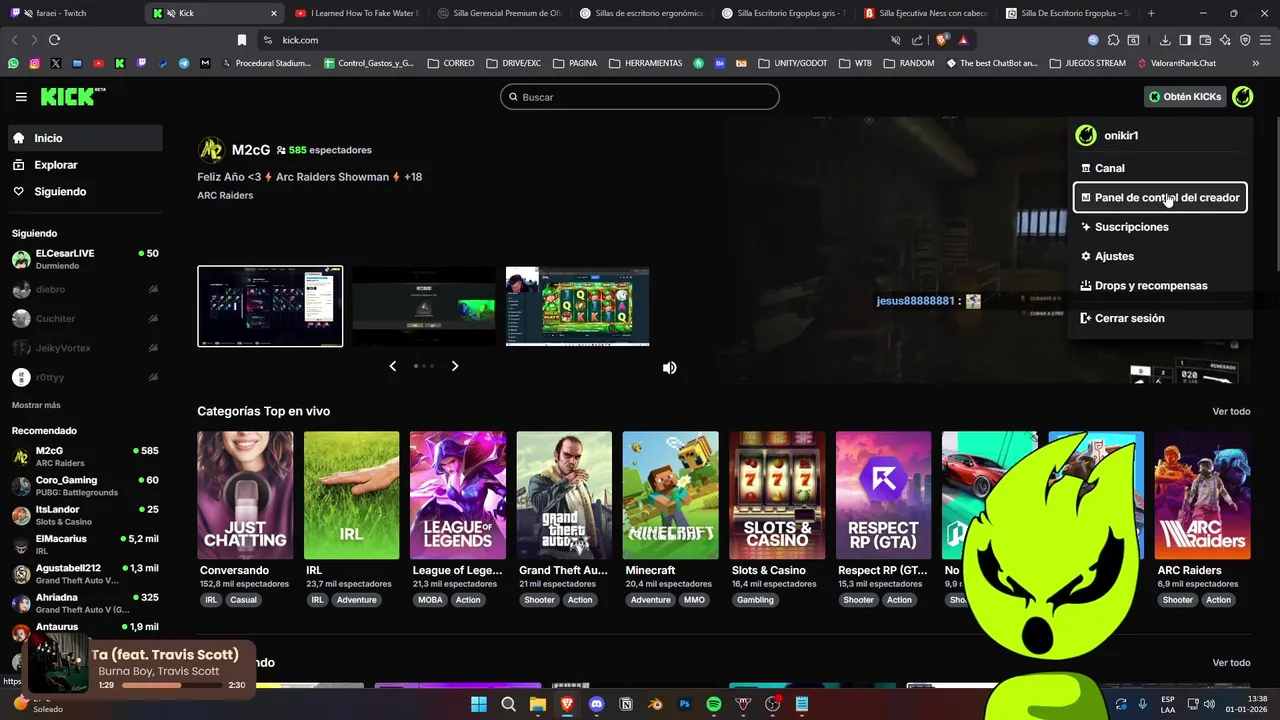Open ELCesarLIVE channel in the sidebar
Image resolution: width=1280 pixels, height=720 pixels.
(x=85, y=260)
